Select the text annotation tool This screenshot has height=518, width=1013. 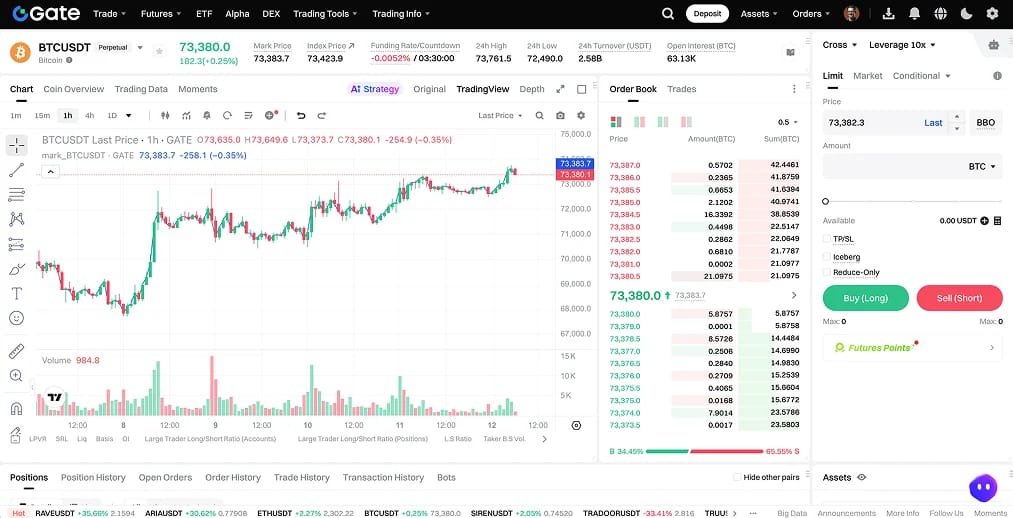17,294
